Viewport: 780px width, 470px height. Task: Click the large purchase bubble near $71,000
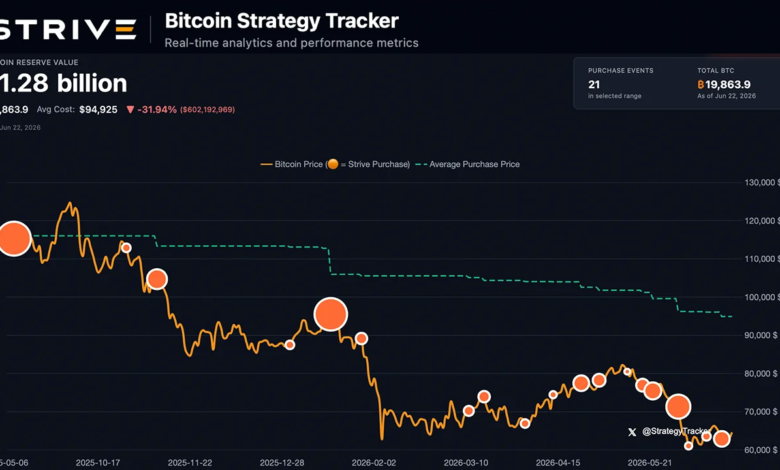[678, 407]
